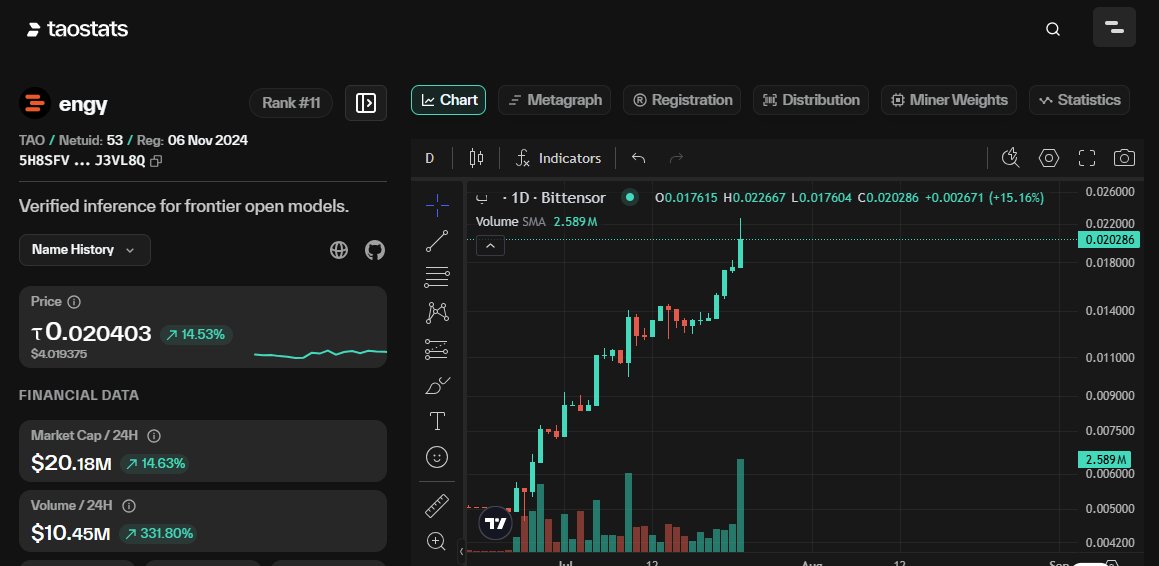The height and width of the screenshot is (566, 1159).
Task: Click the price sparkline chart
Action: click(320, 353)
